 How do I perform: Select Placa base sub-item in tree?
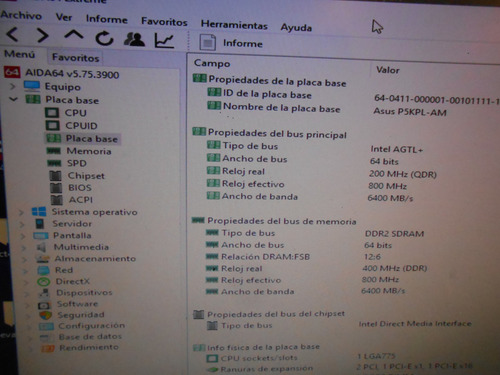click(91, 139)
